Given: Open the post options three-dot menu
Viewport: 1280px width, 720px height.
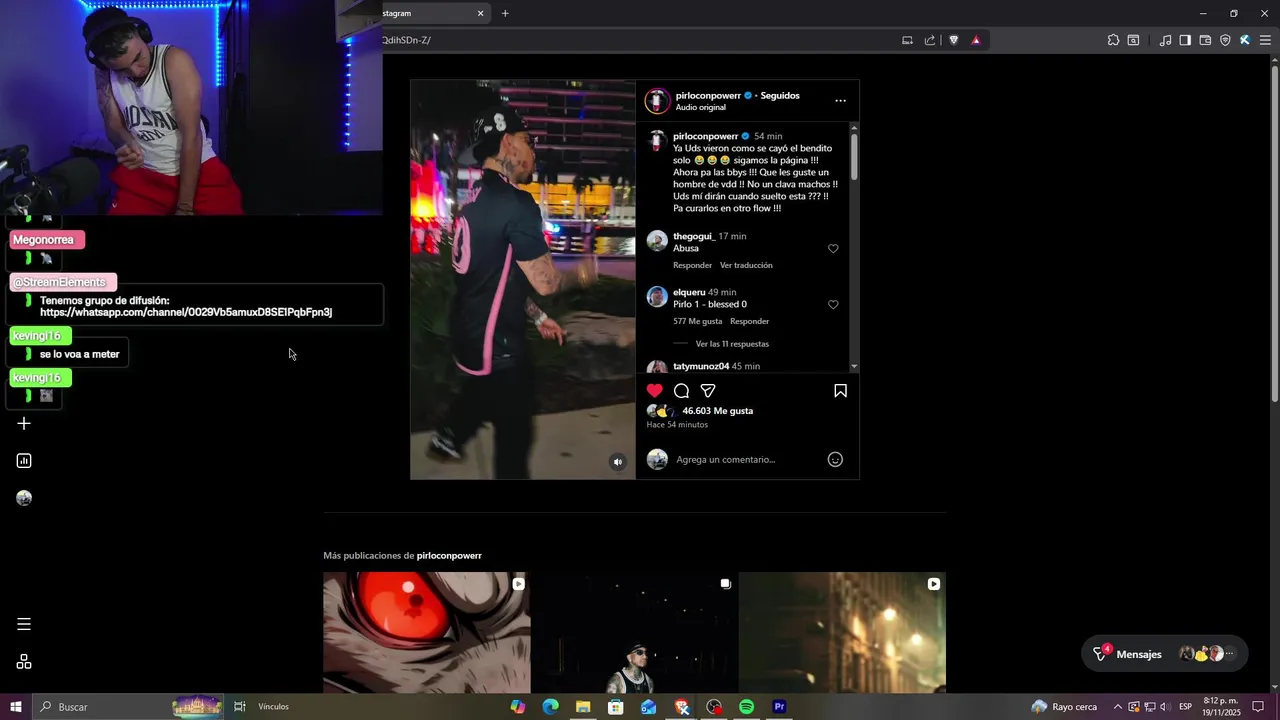Looking at the screenshot, I should coord(840,101).
